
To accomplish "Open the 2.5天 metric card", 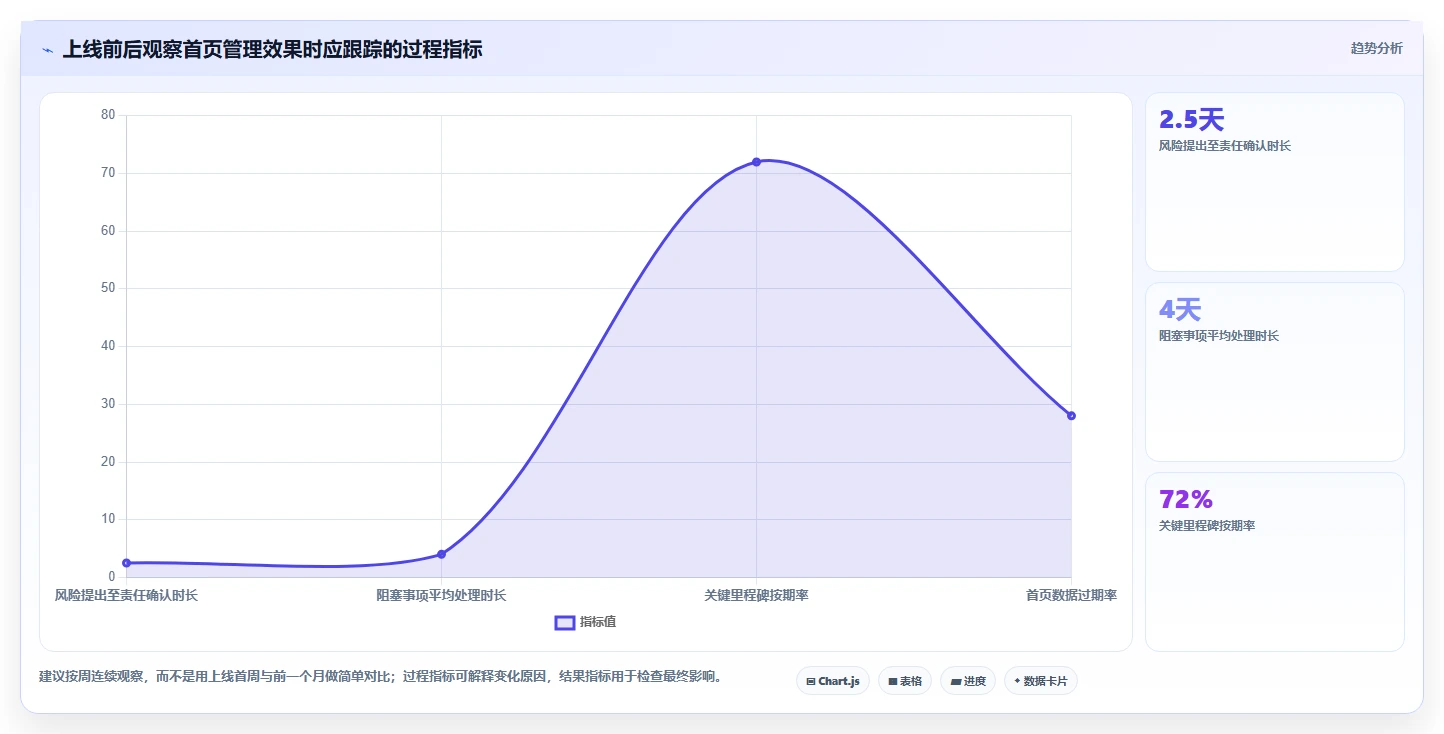I will [x=1275, y=182].
